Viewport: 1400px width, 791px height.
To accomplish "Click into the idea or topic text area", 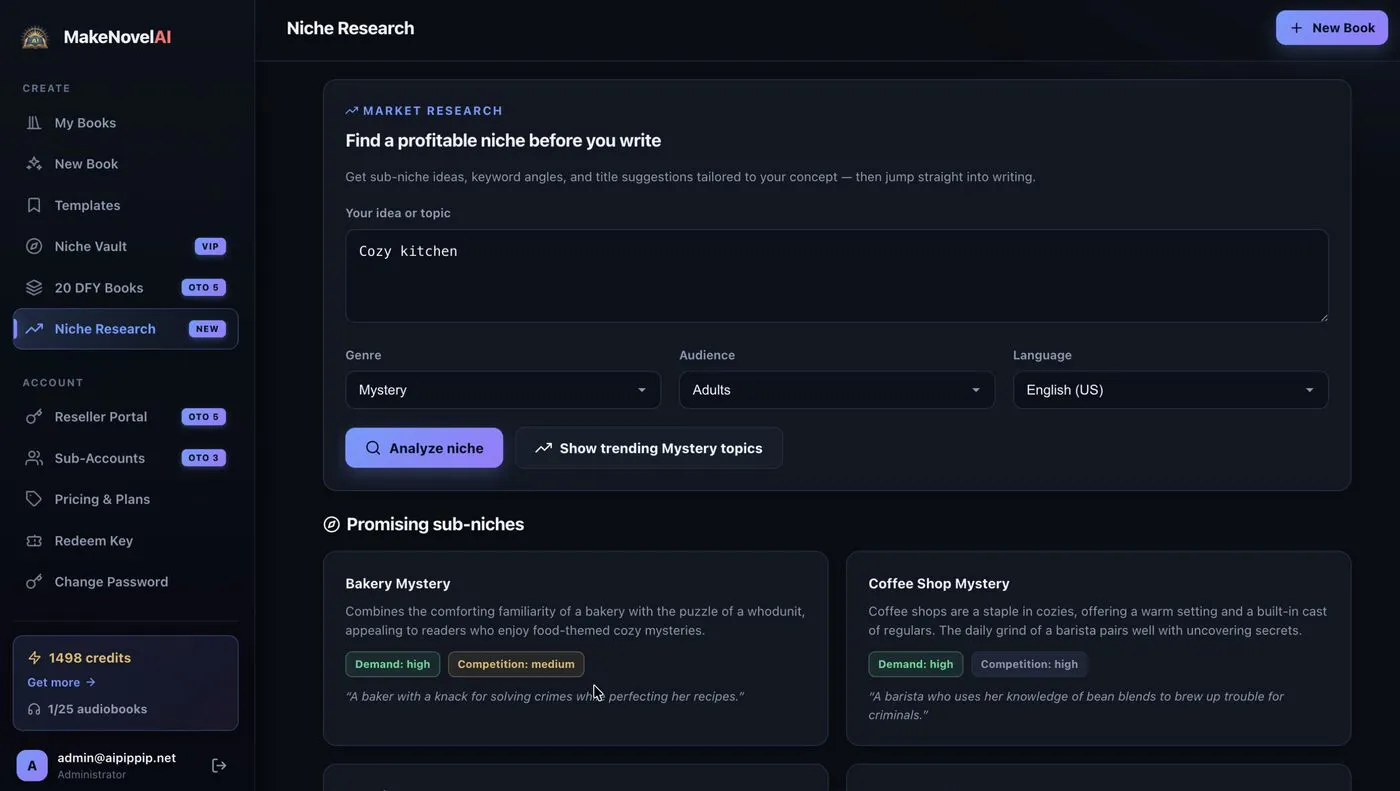I will pos(837,276).
